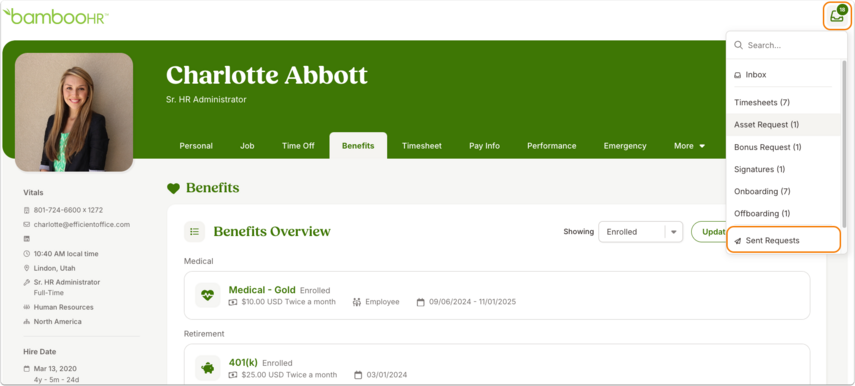The height and width of the screenshot is (386, 855).
Task: Expand the More tab menu
Action: click(x=689, y=146)
